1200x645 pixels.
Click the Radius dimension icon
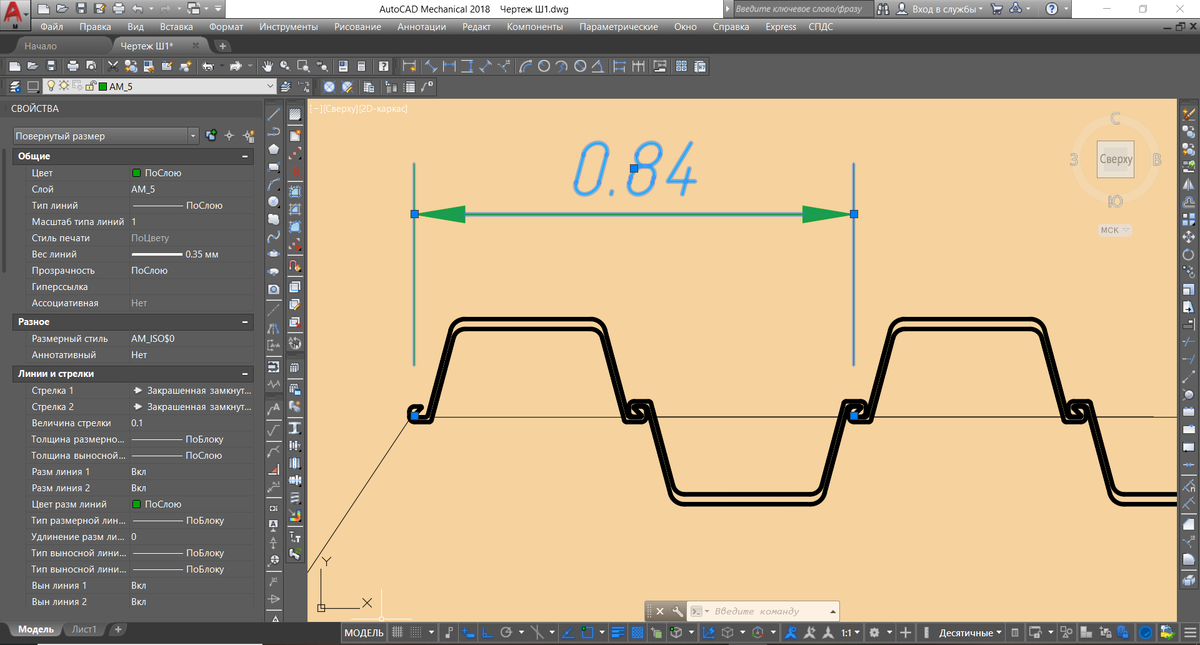point(544,66)
